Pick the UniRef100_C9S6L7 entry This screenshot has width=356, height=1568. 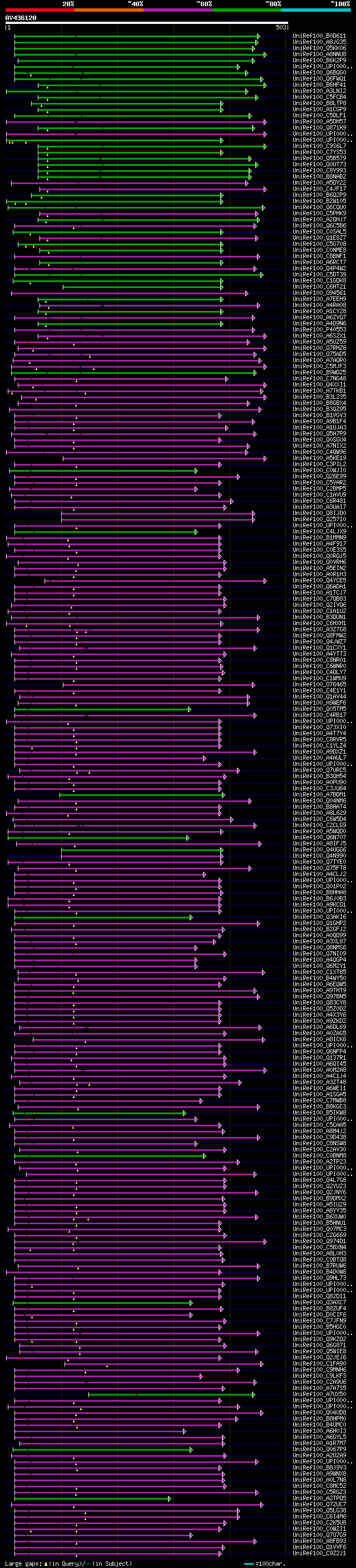pyautogui.click(x=319, y=146)
